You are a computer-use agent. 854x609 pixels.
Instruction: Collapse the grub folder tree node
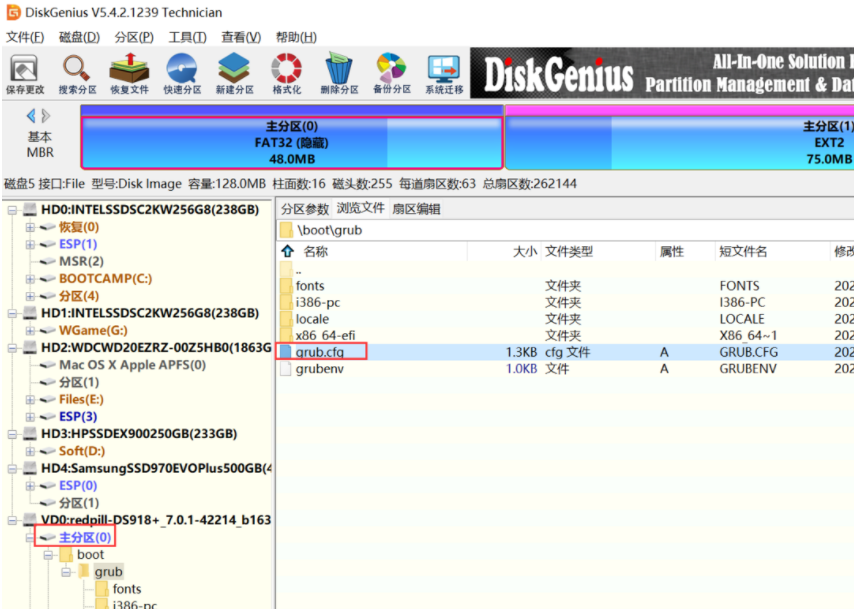(66, 572)
